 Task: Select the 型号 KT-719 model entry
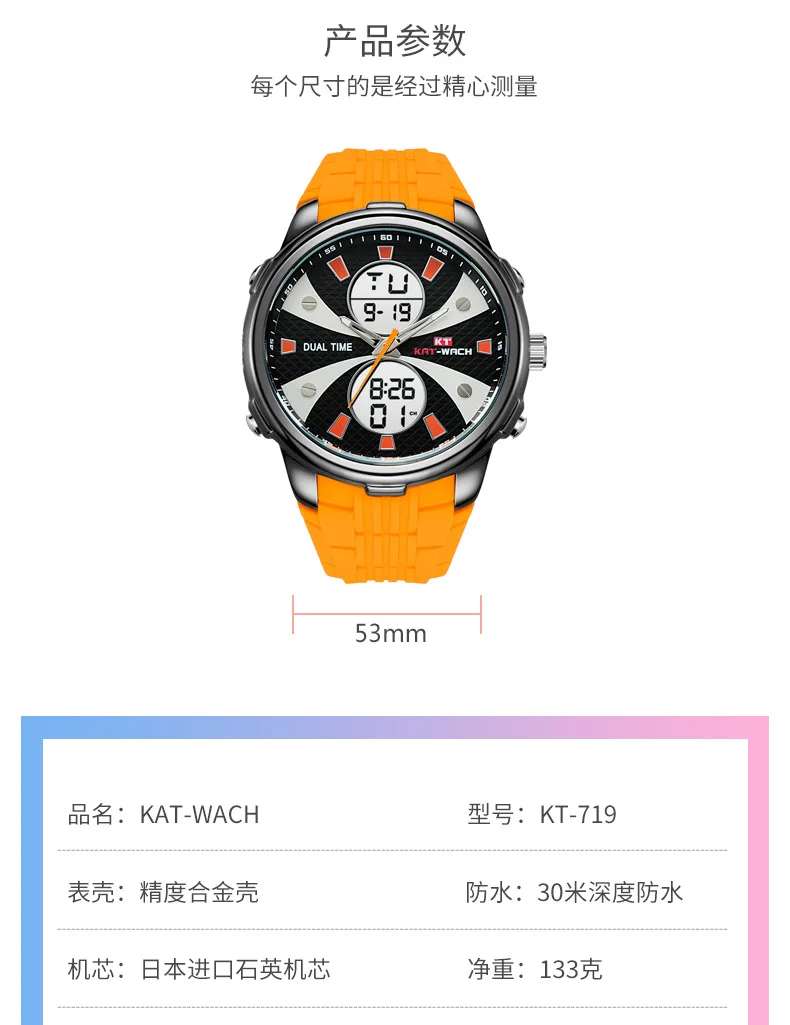coord(542,815)
